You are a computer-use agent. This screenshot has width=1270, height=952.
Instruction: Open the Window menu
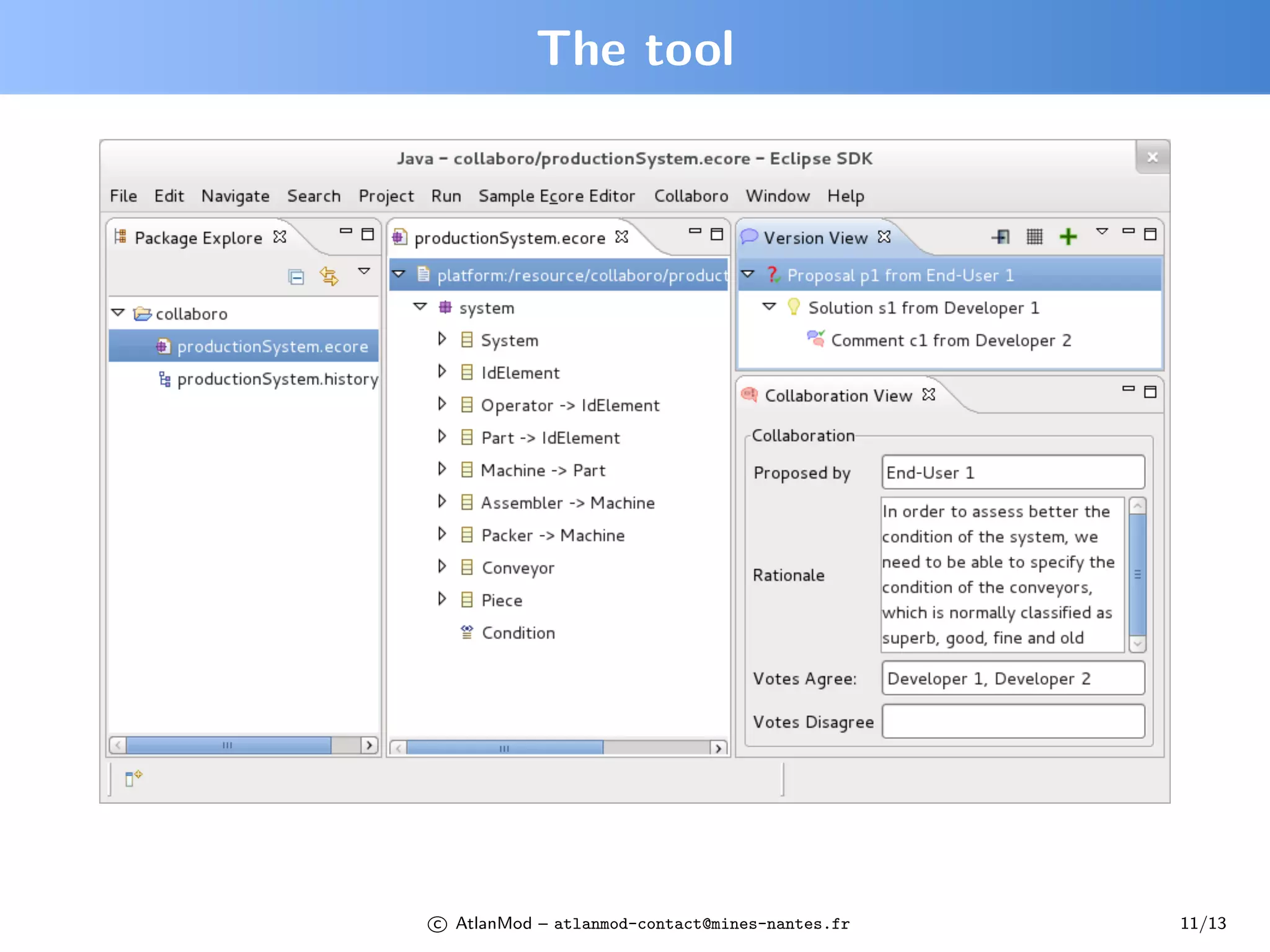pyautogui.click(x=778, y=196)
